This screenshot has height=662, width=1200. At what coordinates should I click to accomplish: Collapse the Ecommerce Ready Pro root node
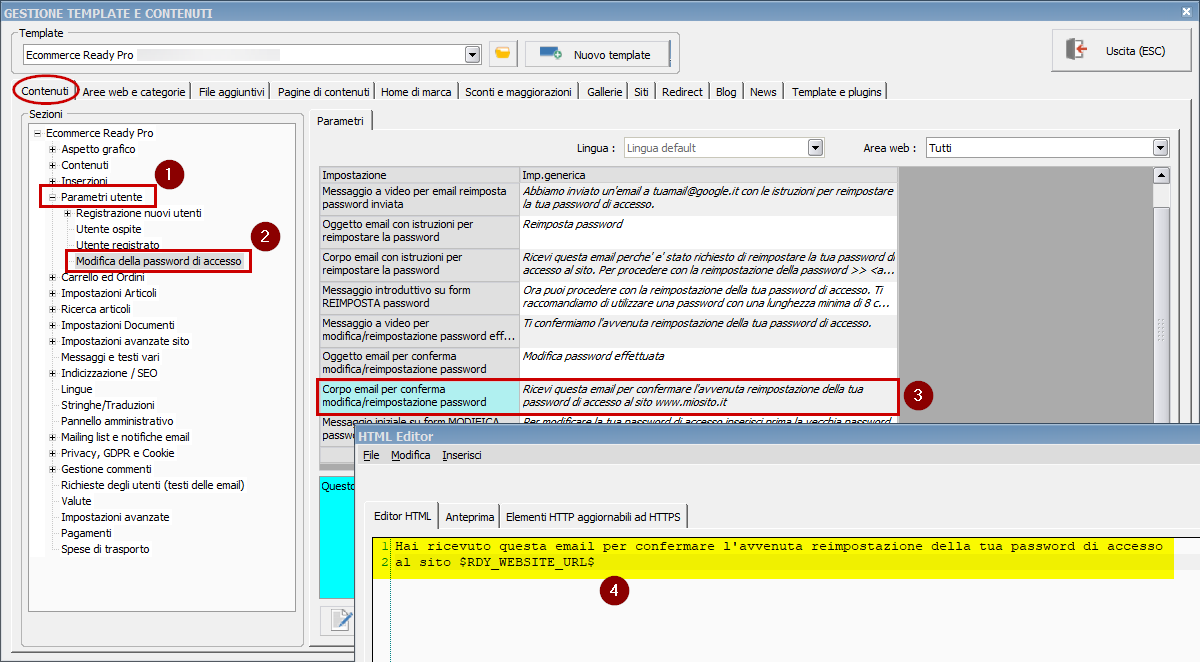tap(37, 133)
